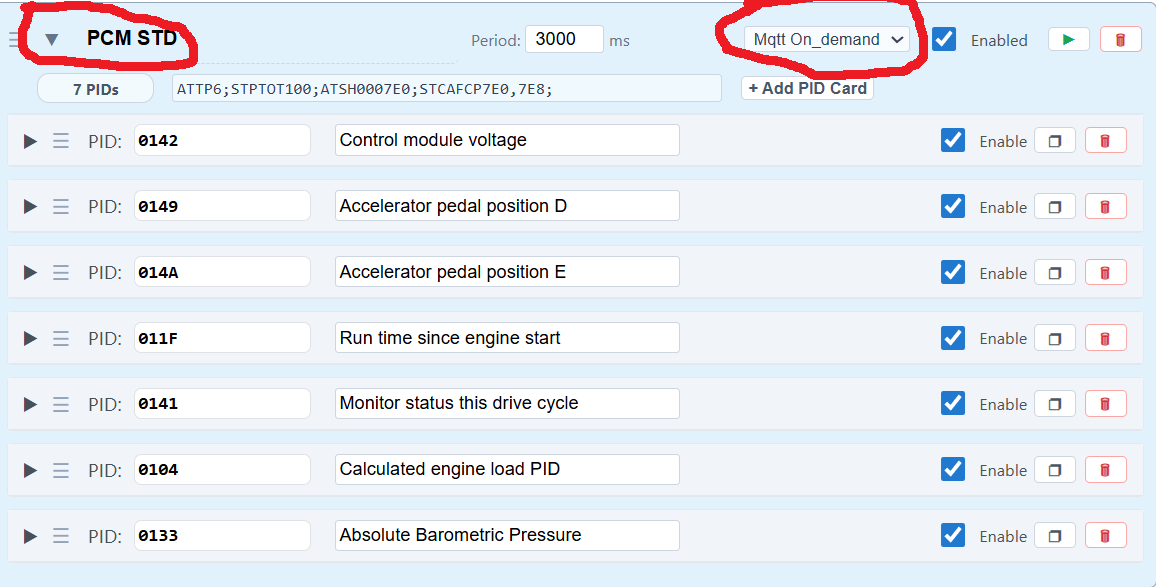Duplicate the 0149 Accelerator pedal position D PID
This screenshot has width=1156, height=587.
pos(1055,206)
